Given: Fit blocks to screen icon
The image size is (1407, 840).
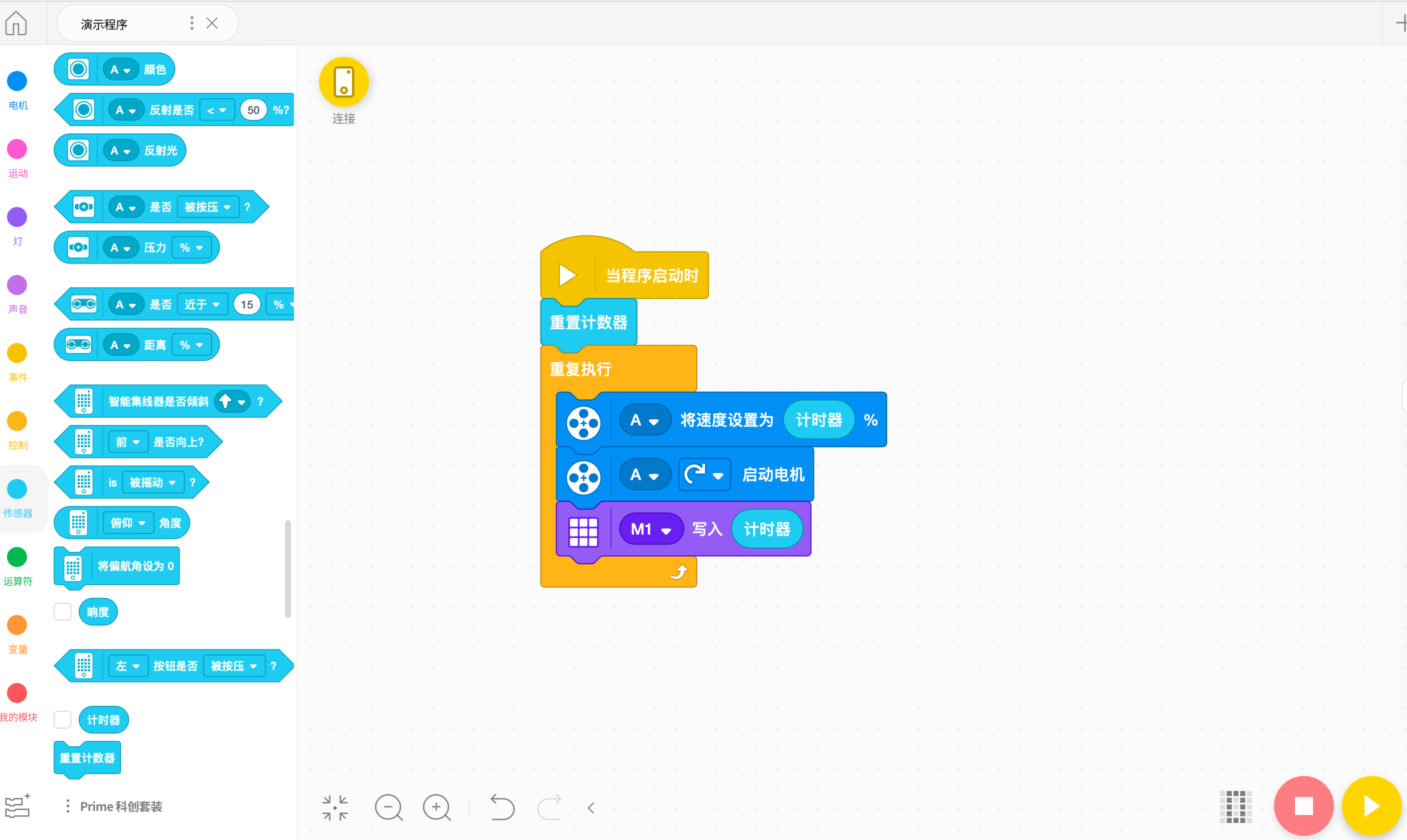Looking at the screenshot, I should [334, 807].
